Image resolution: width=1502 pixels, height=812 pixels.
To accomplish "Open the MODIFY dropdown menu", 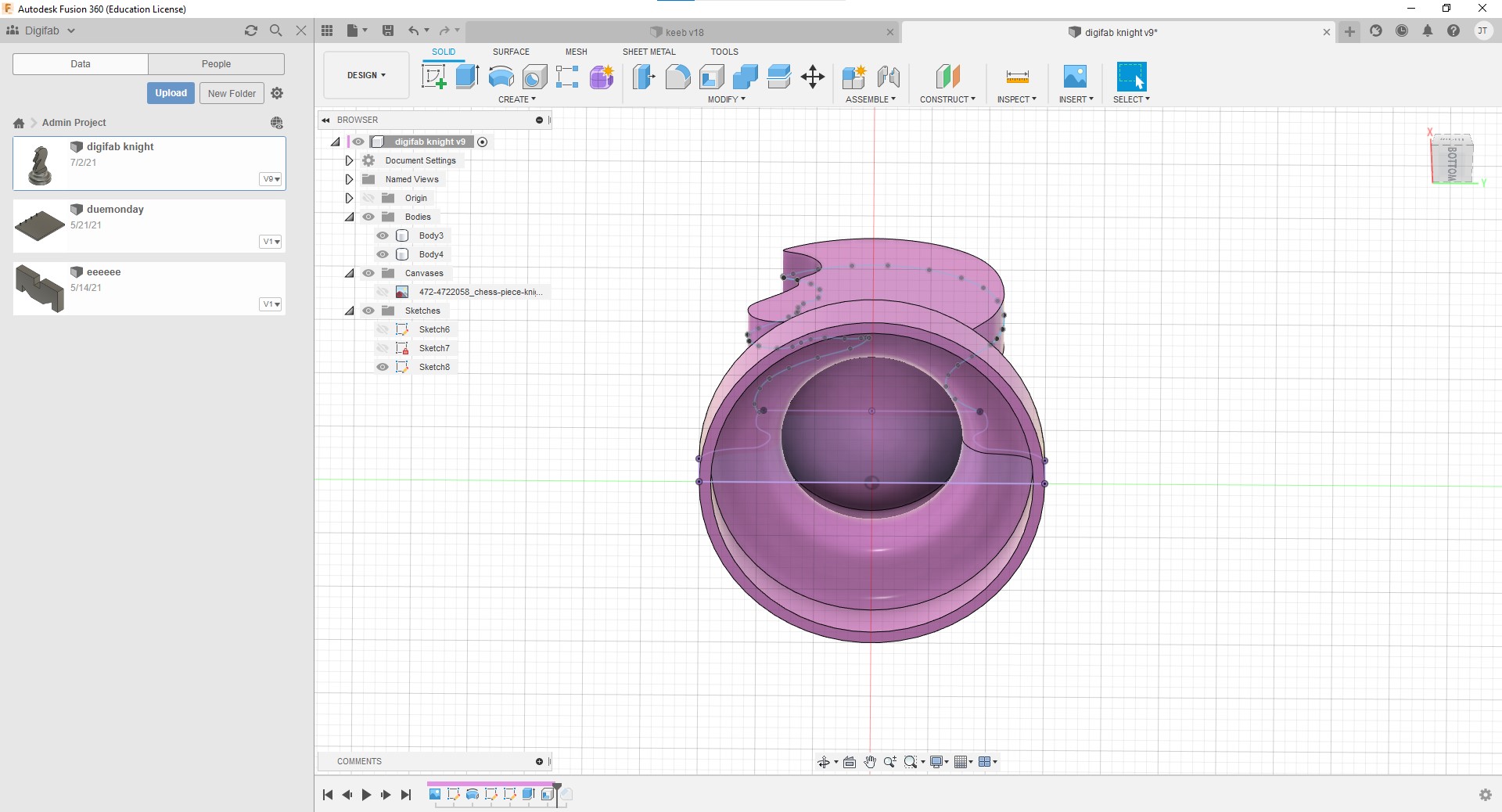I will click(x=727, y=99).
